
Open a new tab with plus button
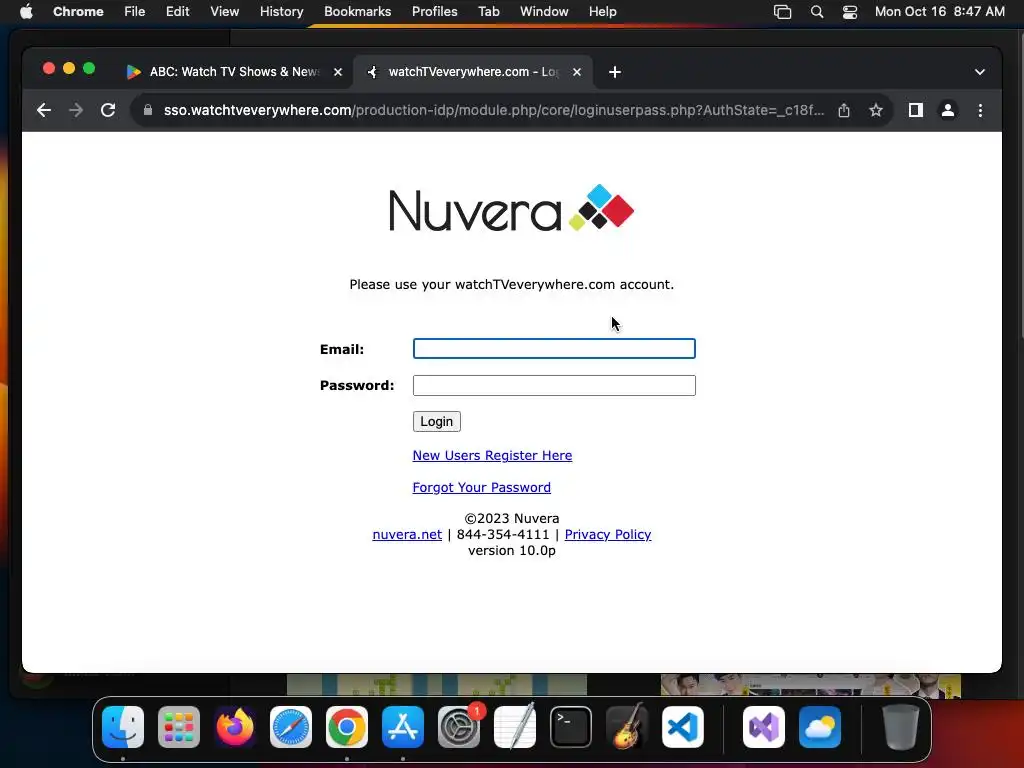pos(615,72)
